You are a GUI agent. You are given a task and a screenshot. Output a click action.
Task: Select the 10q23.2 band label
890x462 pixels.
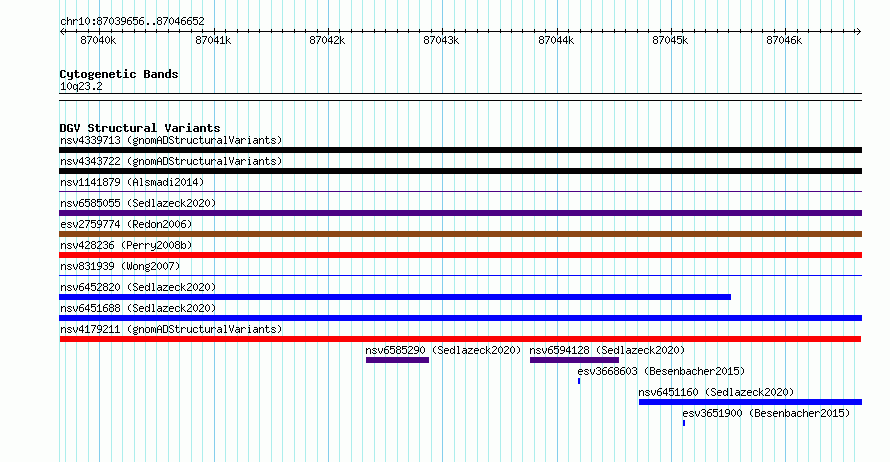point(81,87)
